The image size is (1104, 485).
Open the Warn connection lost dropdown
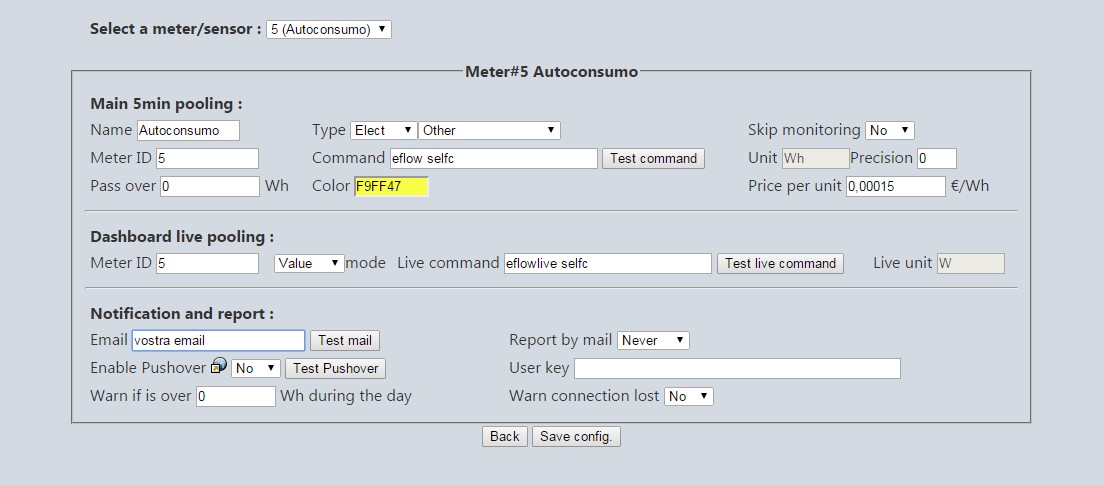coord(689,396)
